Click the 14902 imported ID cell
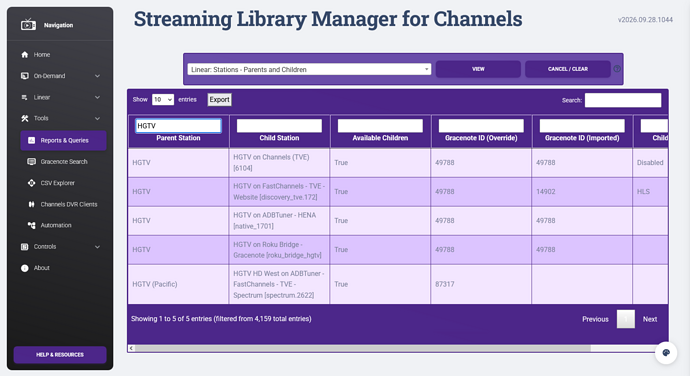 pyautogui.click(x=582, y=192)
